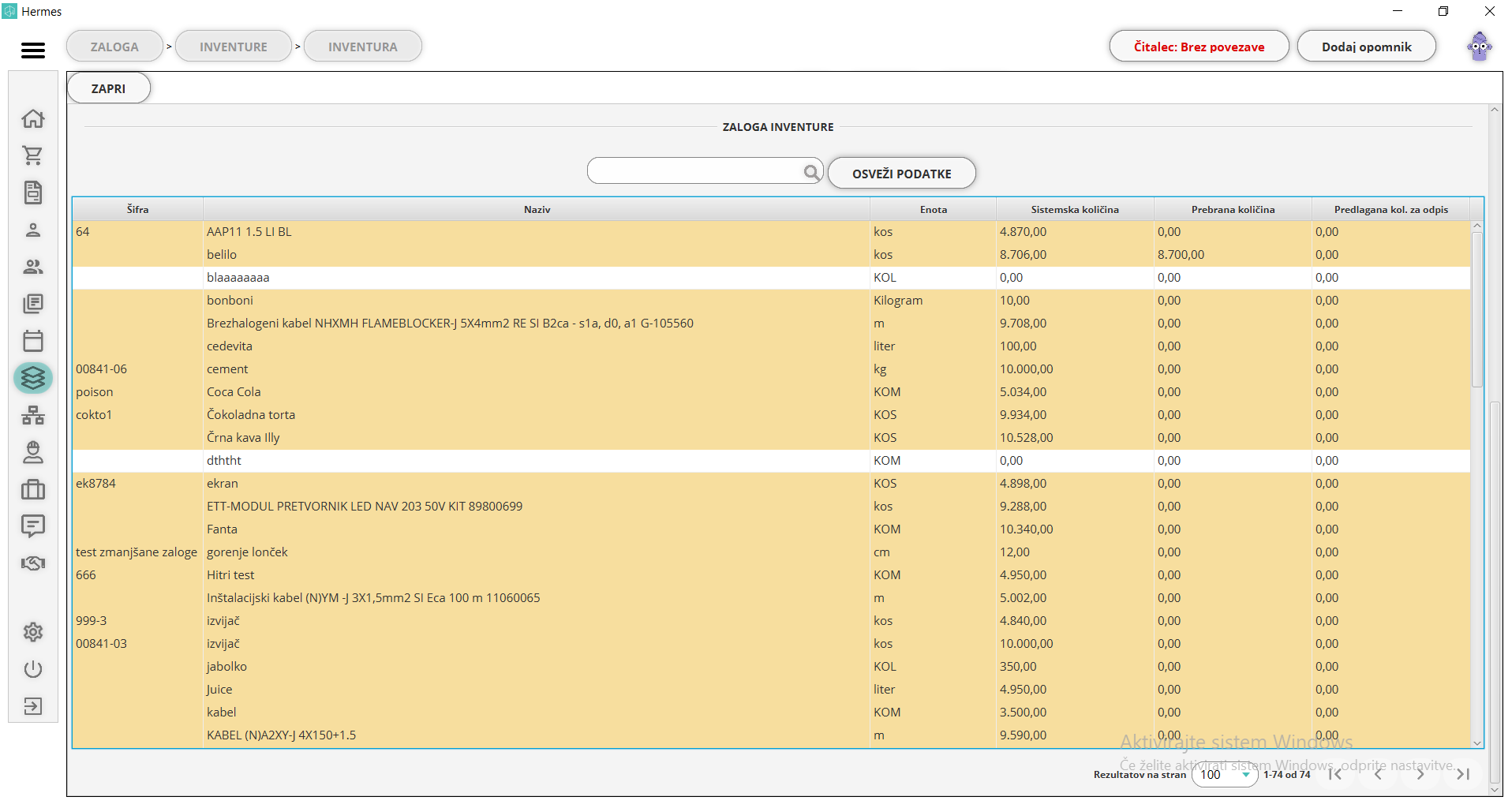Open the network hierarchy sidebar icon
The image size is (1512, 808).
[x=33, y=415]
